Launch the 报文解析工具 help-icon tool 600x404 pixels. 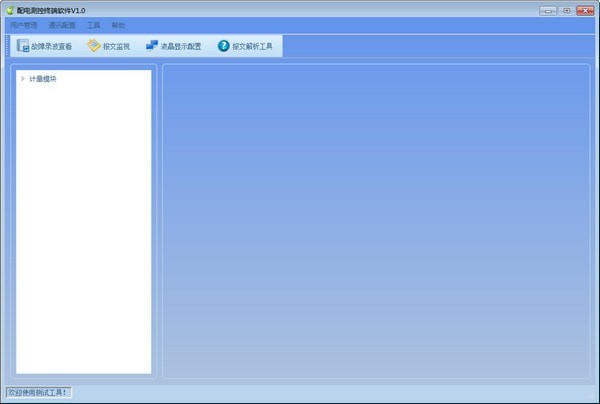click(245, 46)
